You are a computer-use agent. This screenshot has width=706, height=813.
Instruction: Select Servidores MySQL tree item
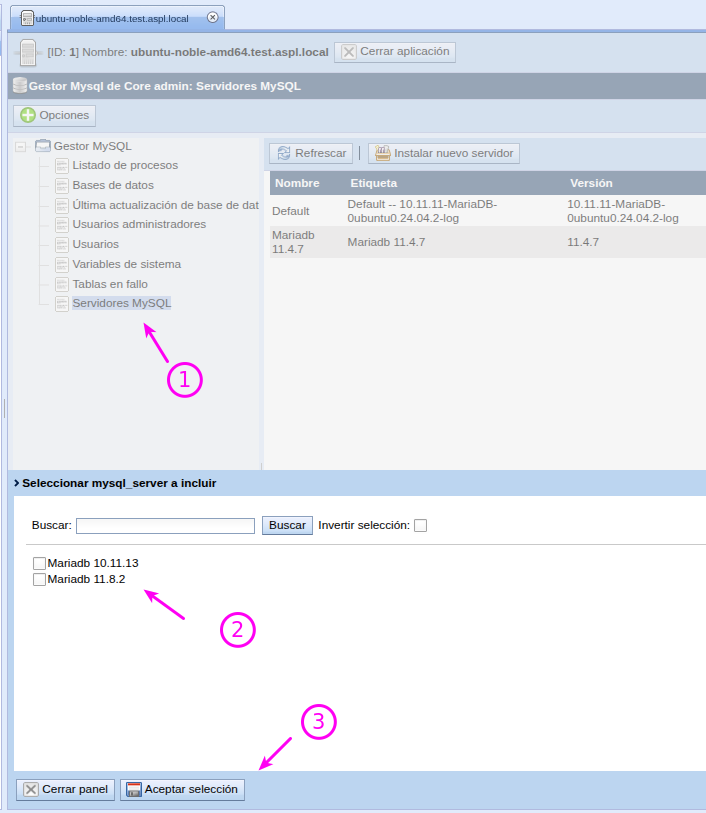122,303
